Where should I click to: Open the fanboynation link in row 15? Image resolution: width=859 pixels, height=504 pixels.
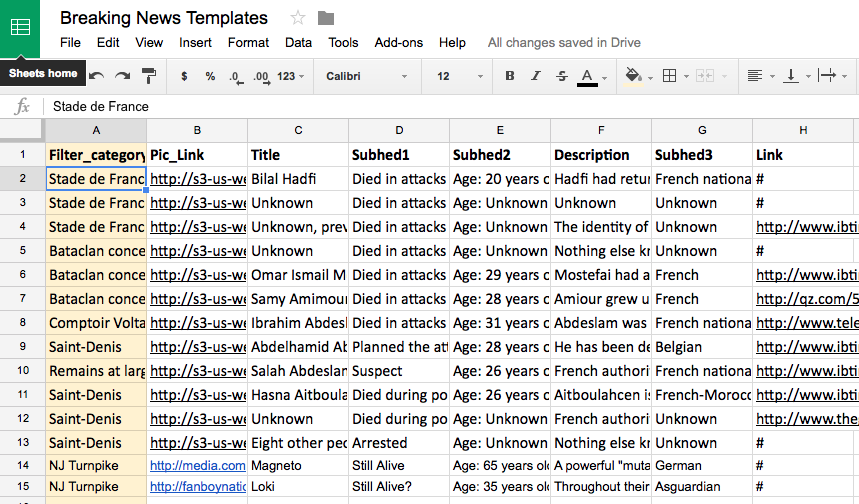coord(198,486)
